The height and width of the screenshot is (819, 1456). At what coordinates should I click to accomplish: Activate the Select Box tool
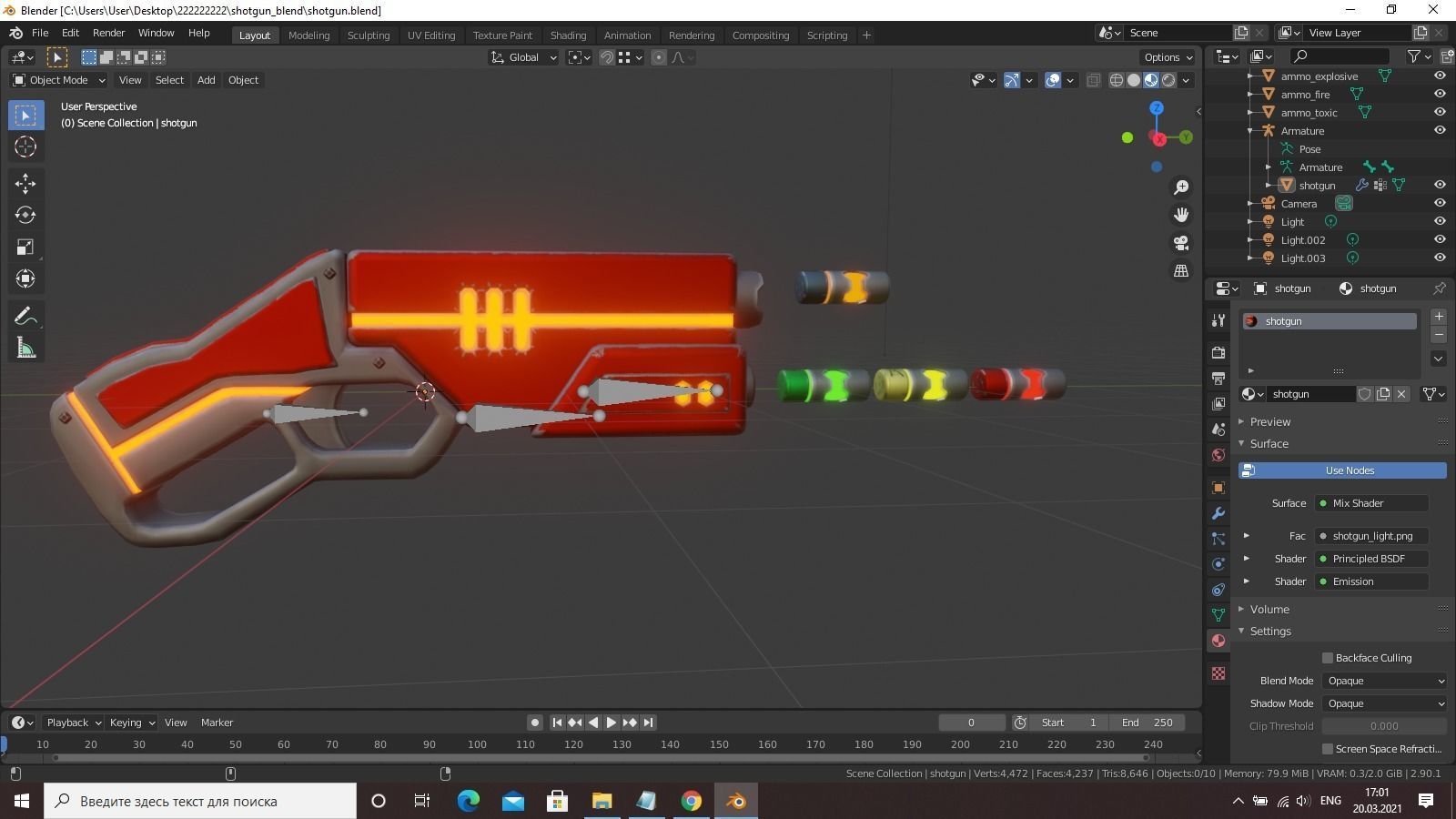click(25, 115)
